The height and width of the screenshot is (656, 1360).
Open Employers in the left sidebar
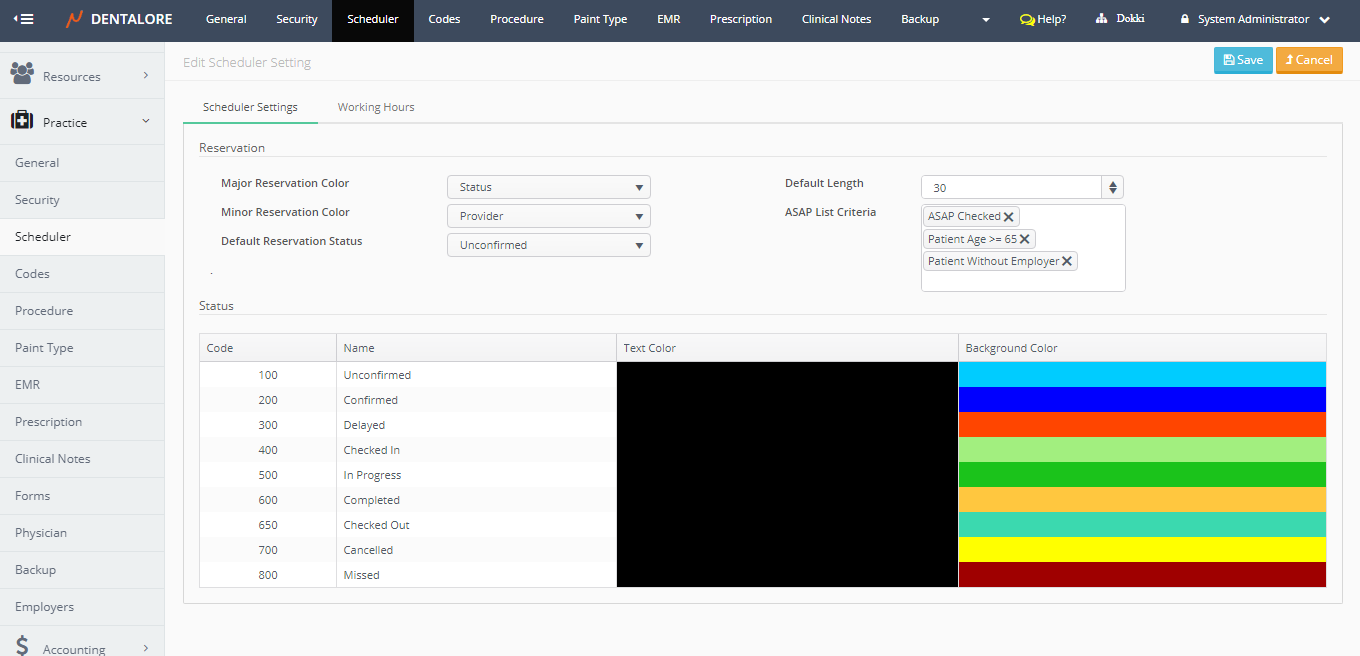point(45,607)
